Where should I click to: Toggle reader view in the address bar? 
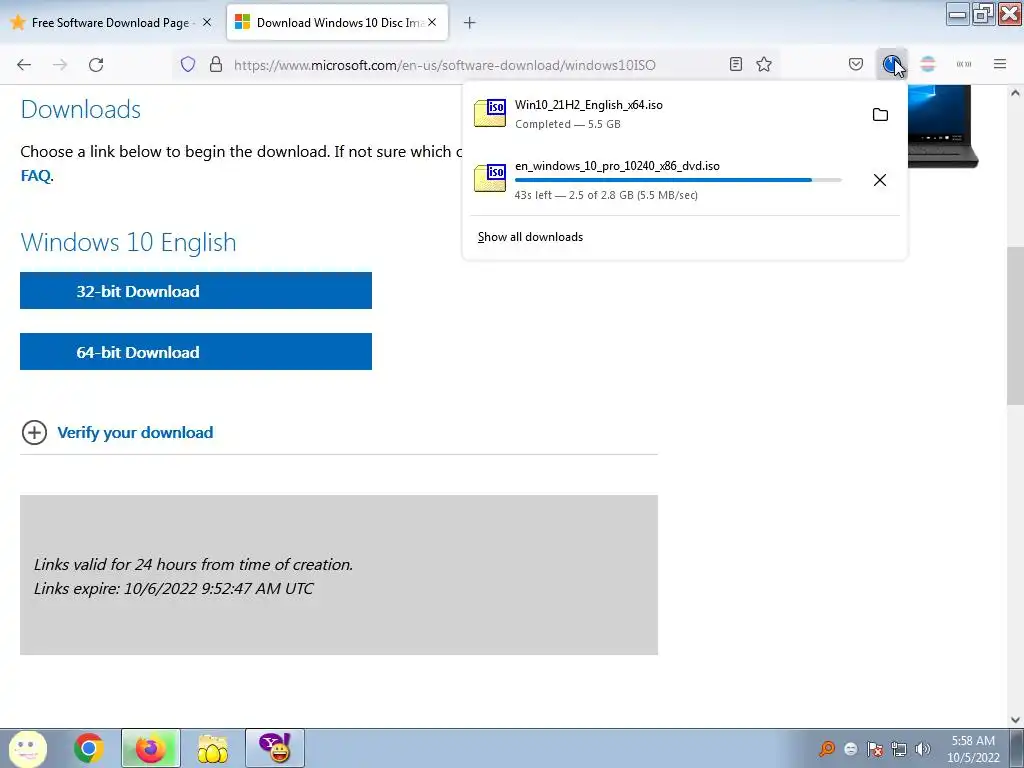tap(736, 64)
